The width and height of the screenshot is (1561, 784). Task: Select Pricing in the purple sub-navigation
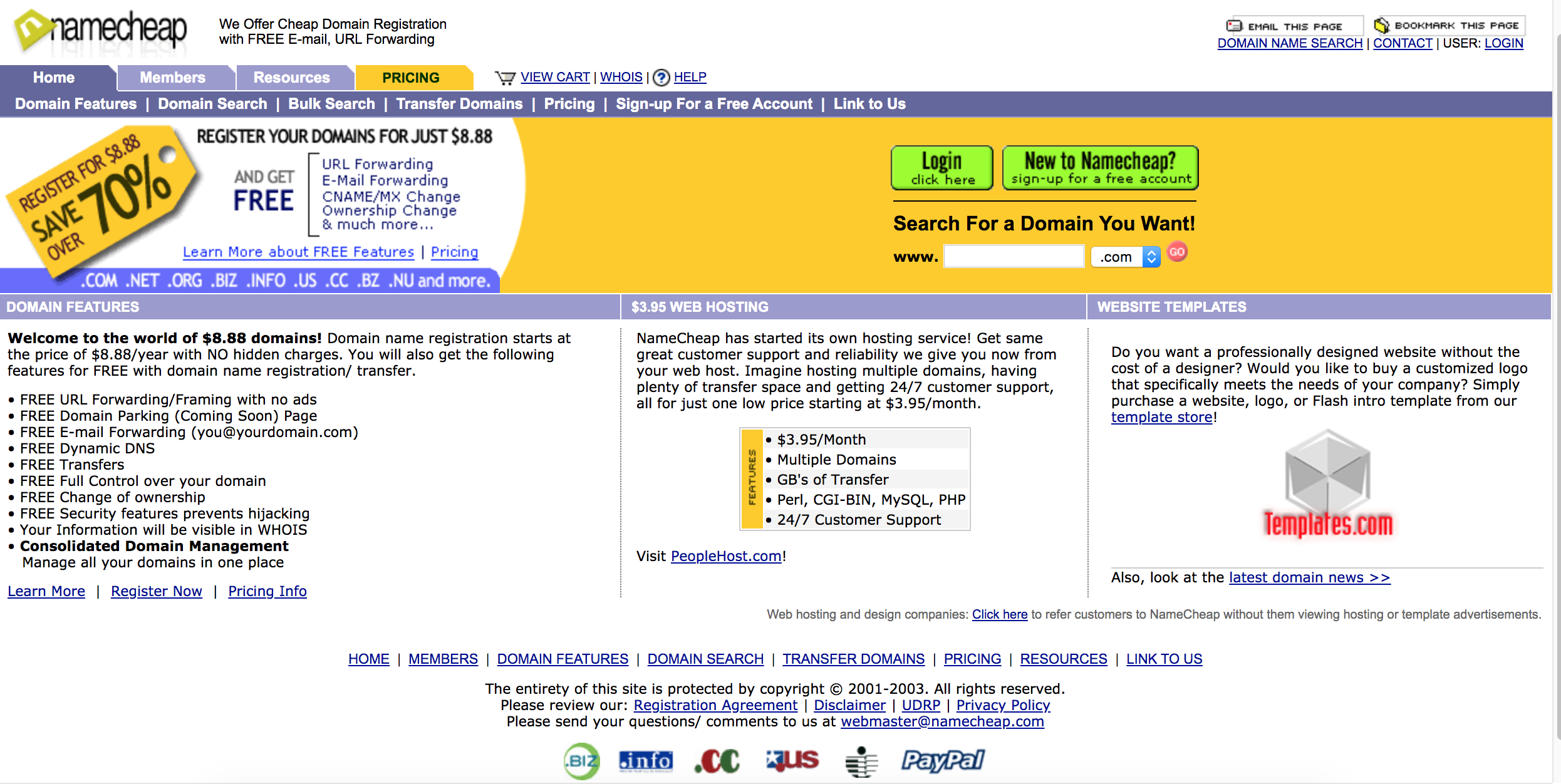tap(569, 104)
